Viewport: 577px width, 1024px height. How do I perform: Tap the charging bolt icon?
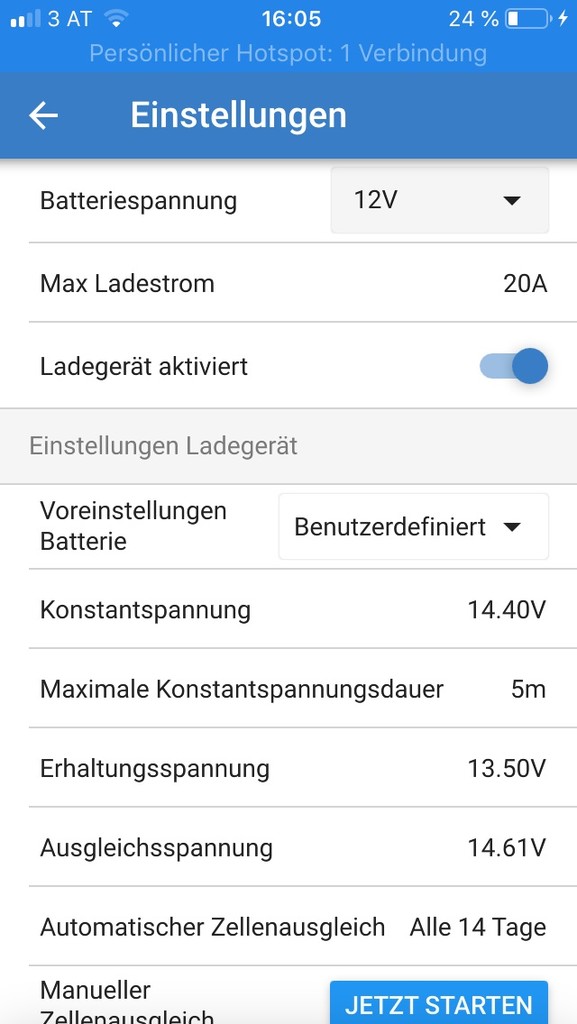click(x=563, y=19)
